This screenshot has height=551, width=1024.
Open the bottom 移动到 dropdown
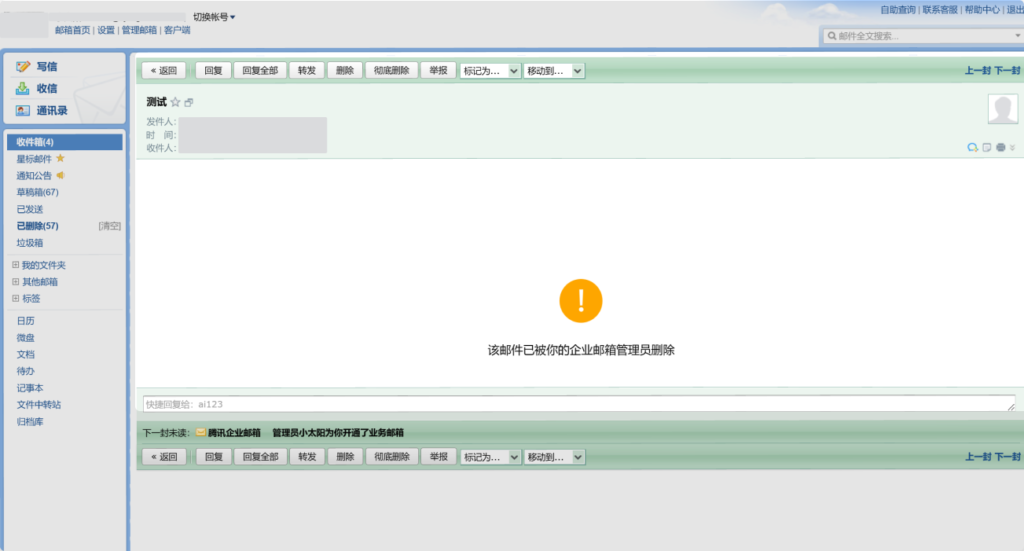click(555, 457)
